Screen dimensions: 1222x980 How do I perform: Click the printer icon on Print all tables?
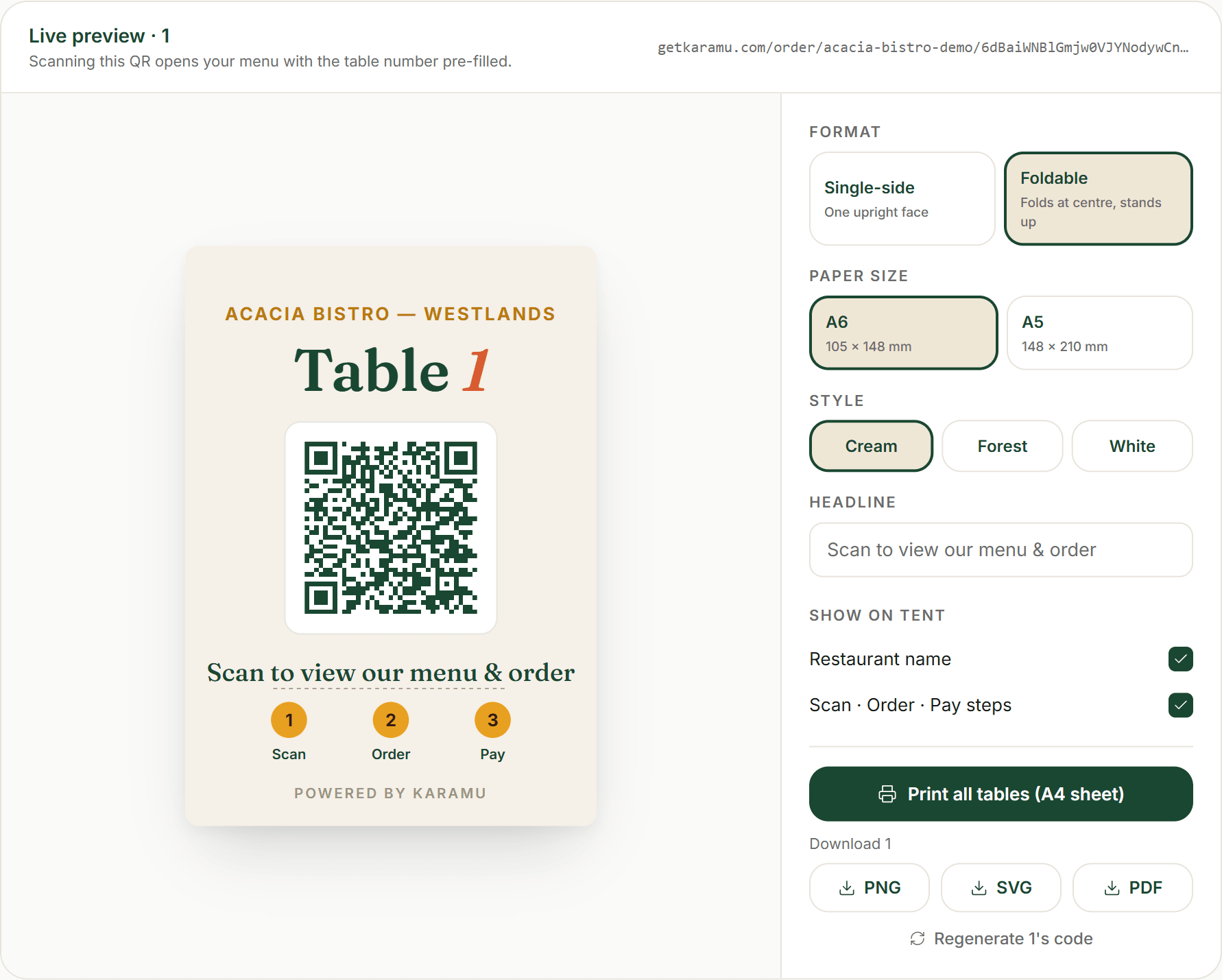click(x=887, y=794)
